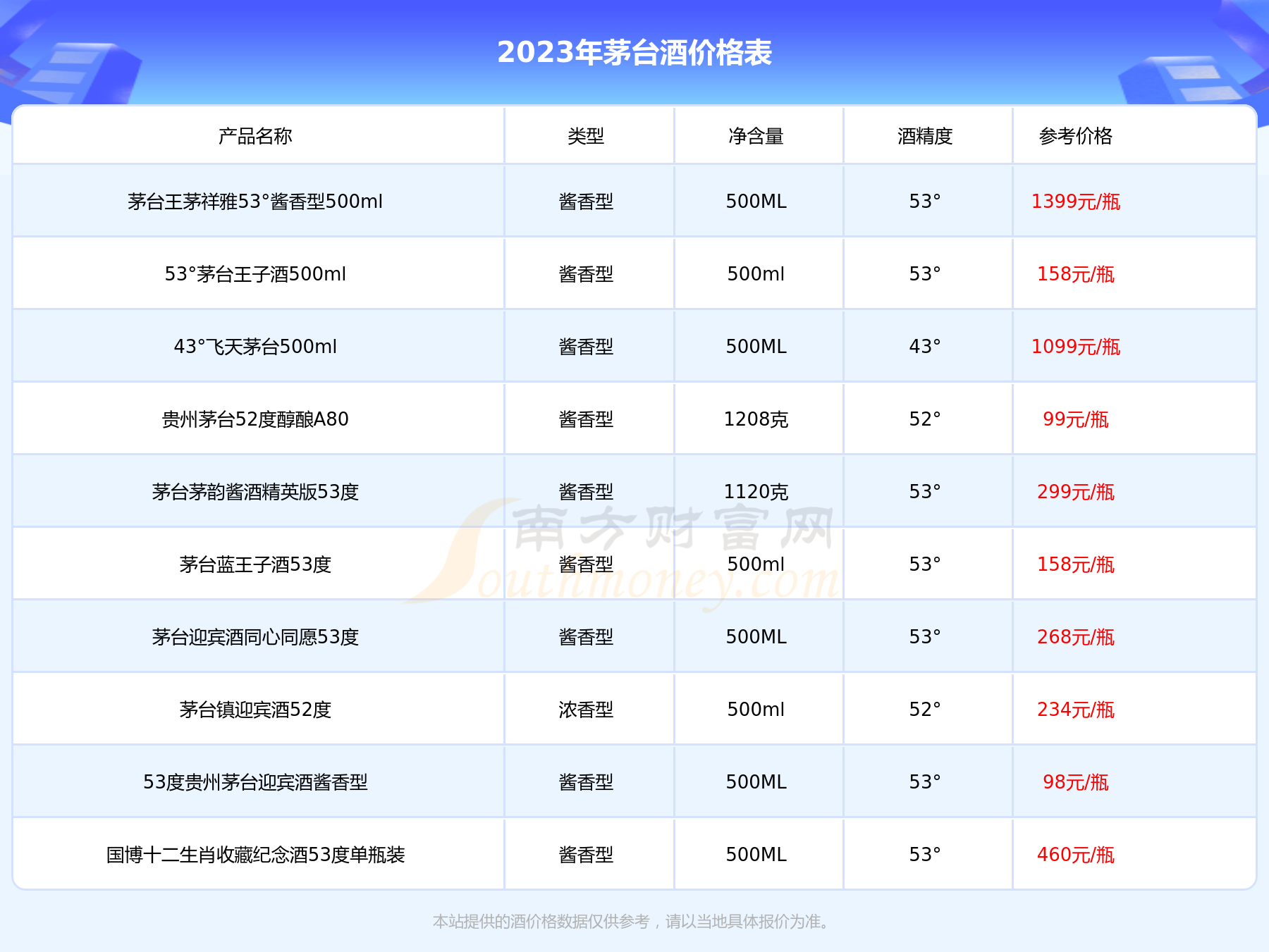Click the 500ML cell in the 国博十二生肖 row
The image size is (1269, 952).
coord(756,855)
